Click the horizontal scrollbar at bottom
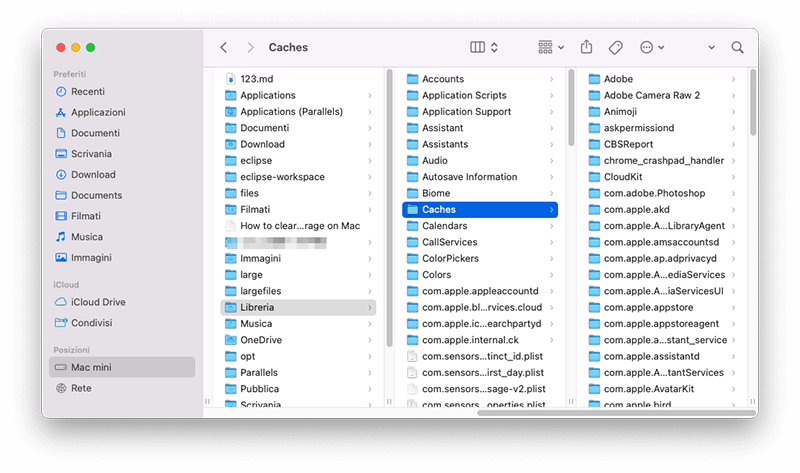The image size is (800, 473). pyautogui.click(x=616, y=413)
